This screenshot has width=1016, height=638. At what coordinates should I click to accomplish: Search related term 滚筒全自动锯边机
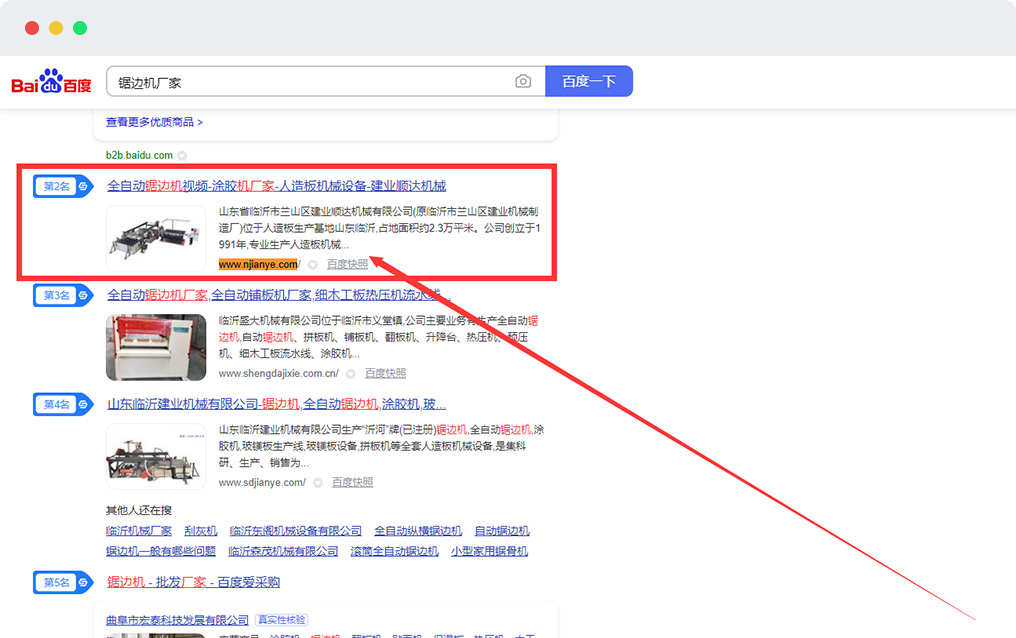tap(395, 551)
